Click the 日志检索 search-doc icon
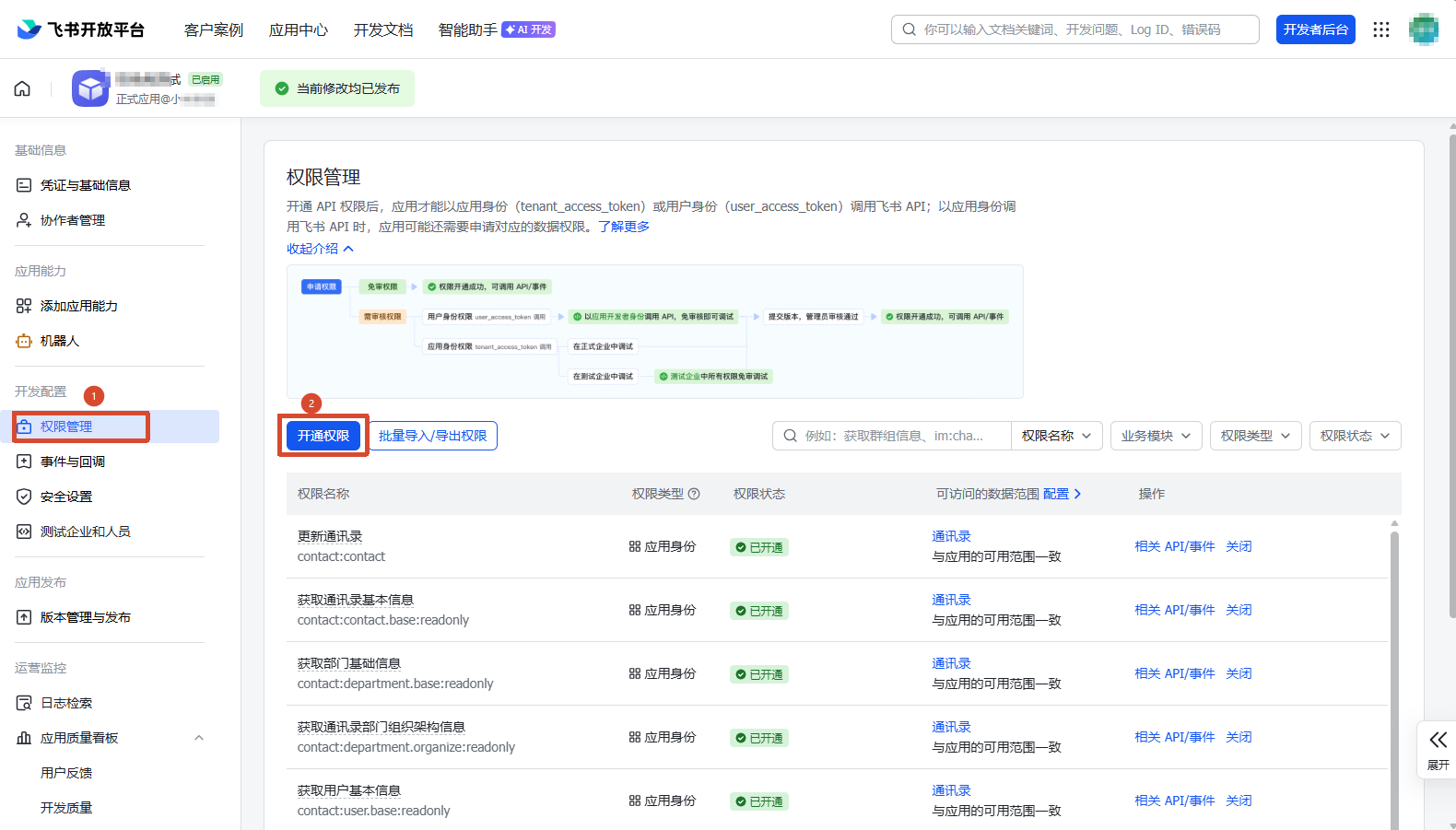The height and width of the screenshot is (830, 1456). (x=24, y=703)
